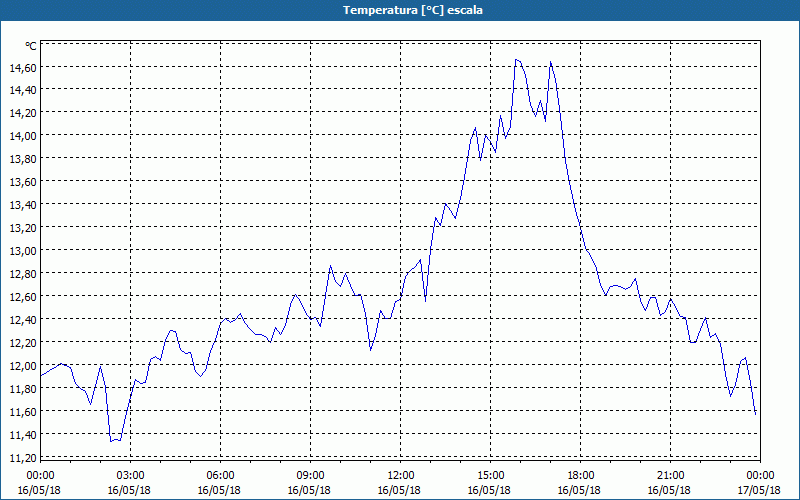The image size is (800, 500).
Task: Click the 14,00 y-axis label
Action: point(23,136)
